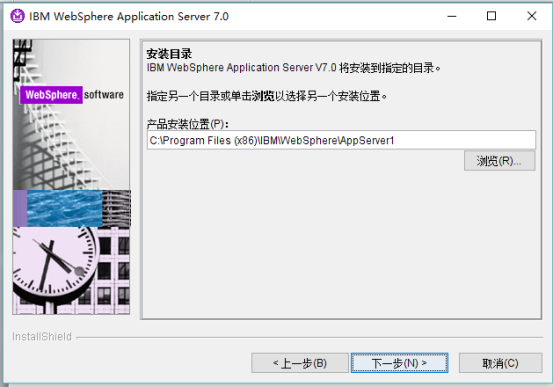The image size is (553, 387).
Task: Click the 安装目录 heading text
Action: click(169, 54)
